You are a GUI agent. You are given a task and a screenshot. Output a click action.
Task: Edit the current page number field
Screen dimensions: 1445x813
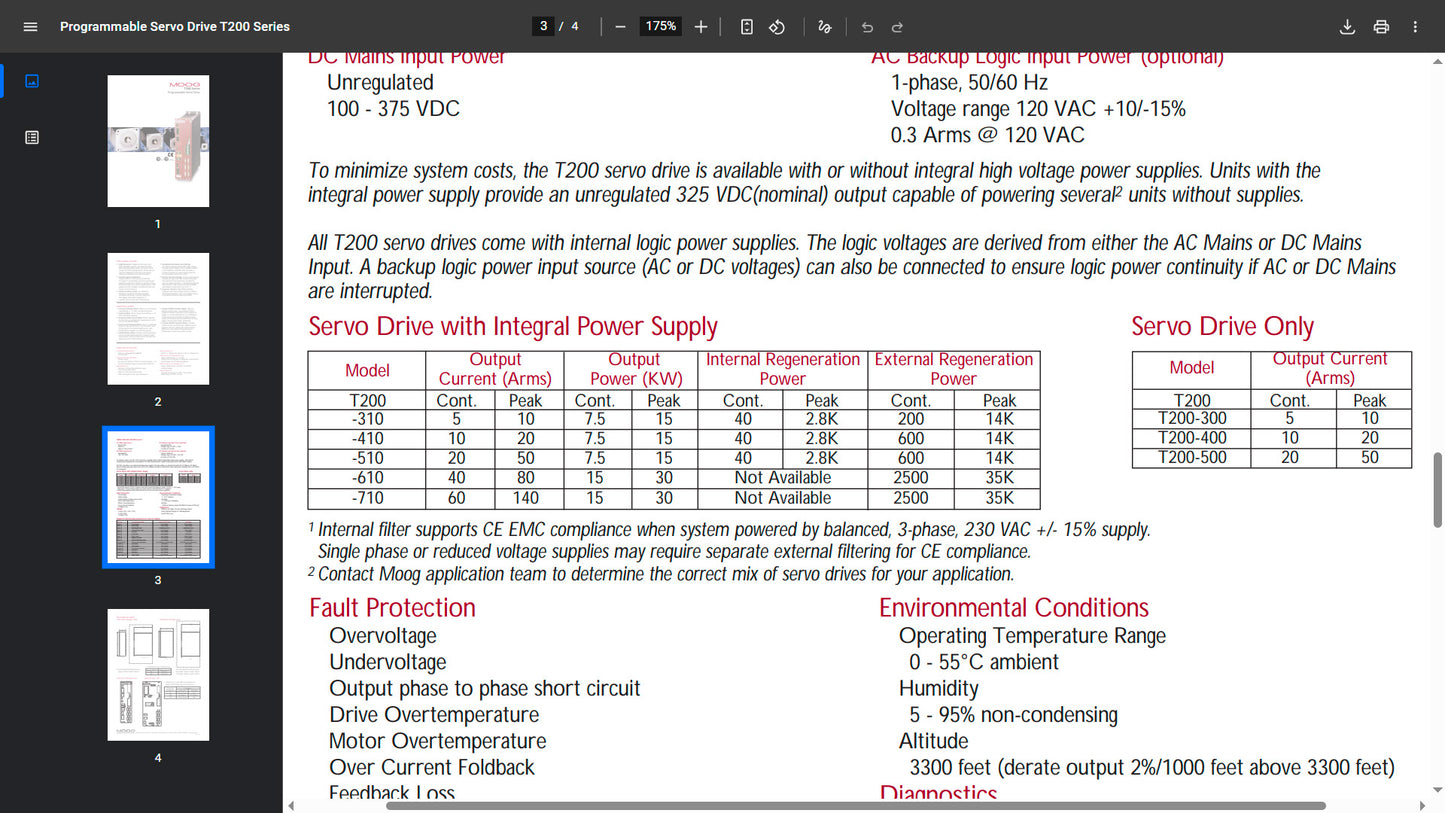click(543, 27)
